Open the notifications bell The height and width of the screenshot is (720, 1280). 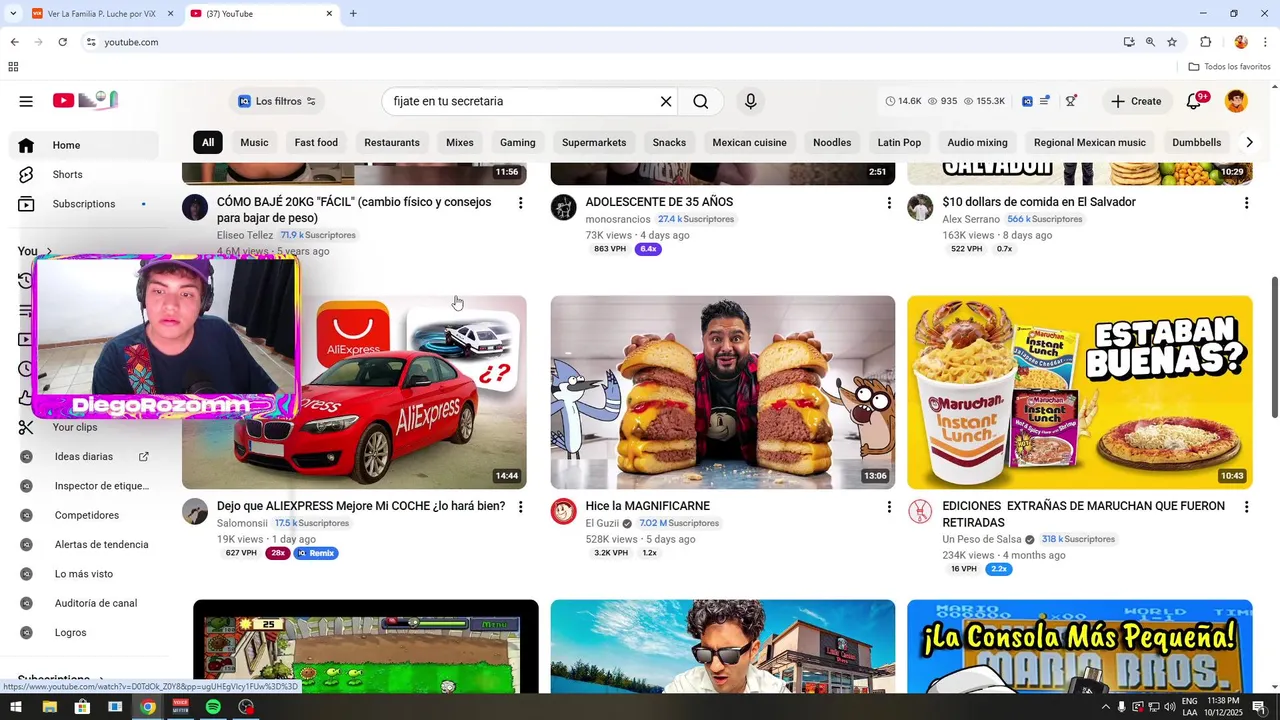click(x=1194, y=101)
